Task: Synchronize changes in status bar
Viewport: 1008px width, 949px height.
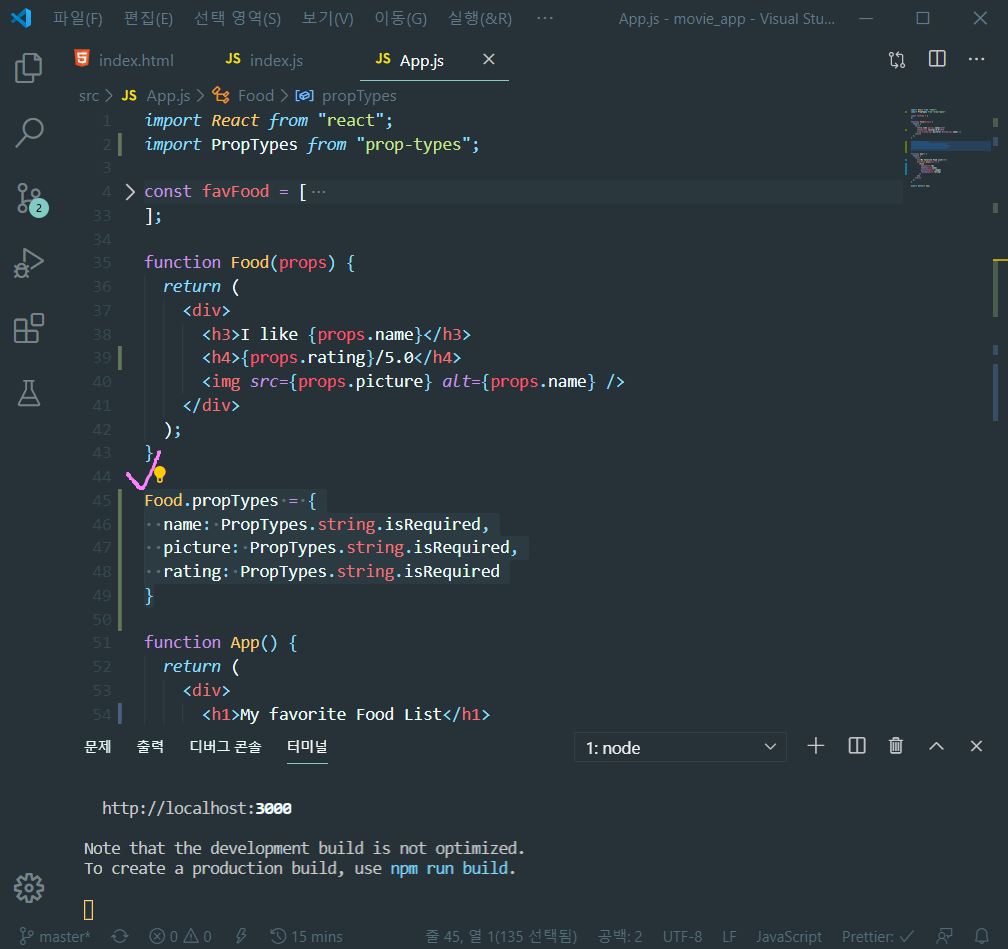Action: [x=120, y=936]
